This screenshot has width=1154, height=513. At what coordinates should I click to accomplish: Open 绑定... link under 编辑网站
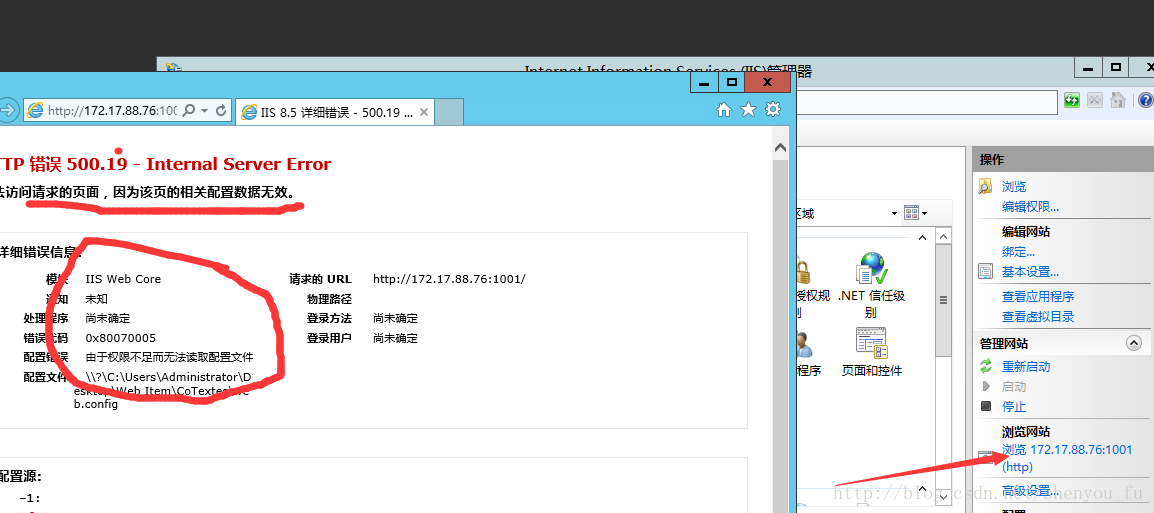(x=1018, y=252)
